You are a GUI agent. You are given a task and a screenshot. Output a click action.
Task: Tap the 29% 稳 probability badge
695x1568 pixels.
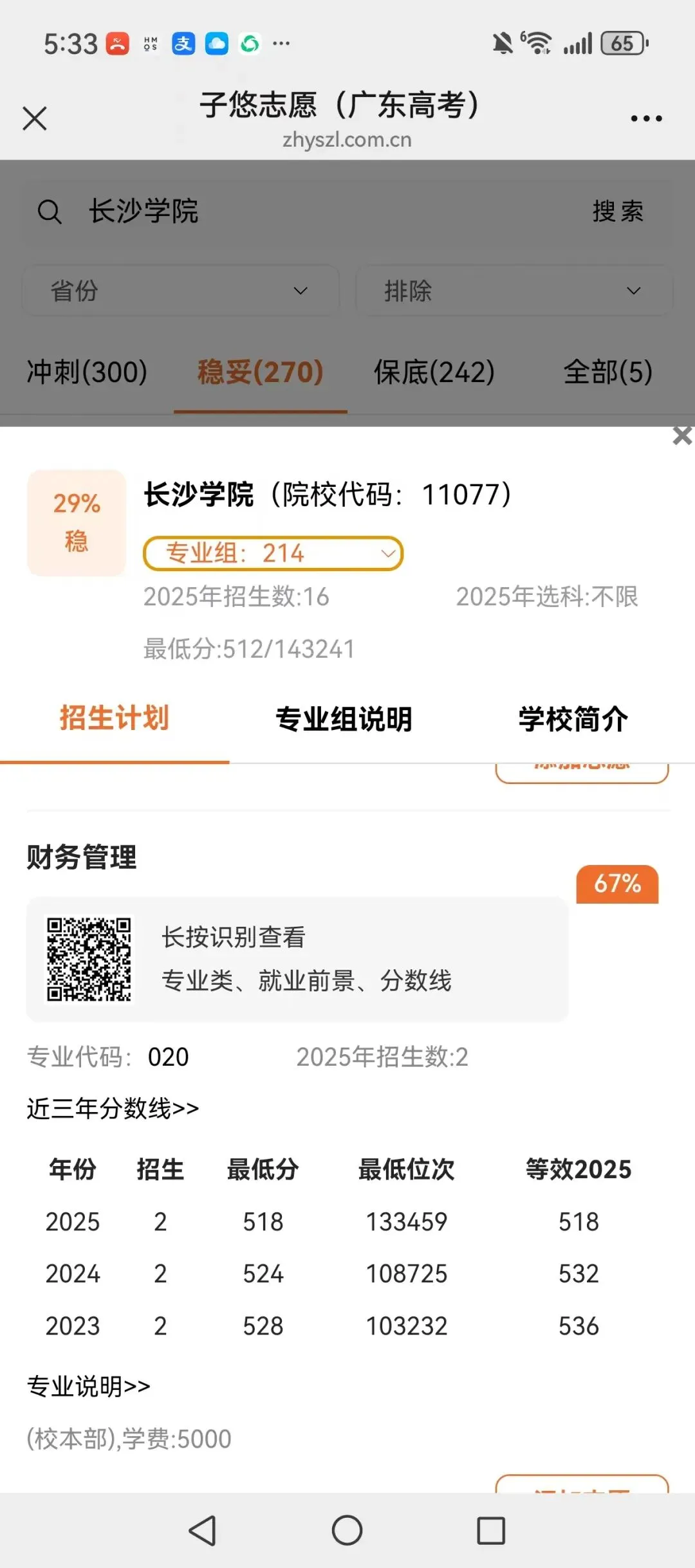(x=77, y=522)
